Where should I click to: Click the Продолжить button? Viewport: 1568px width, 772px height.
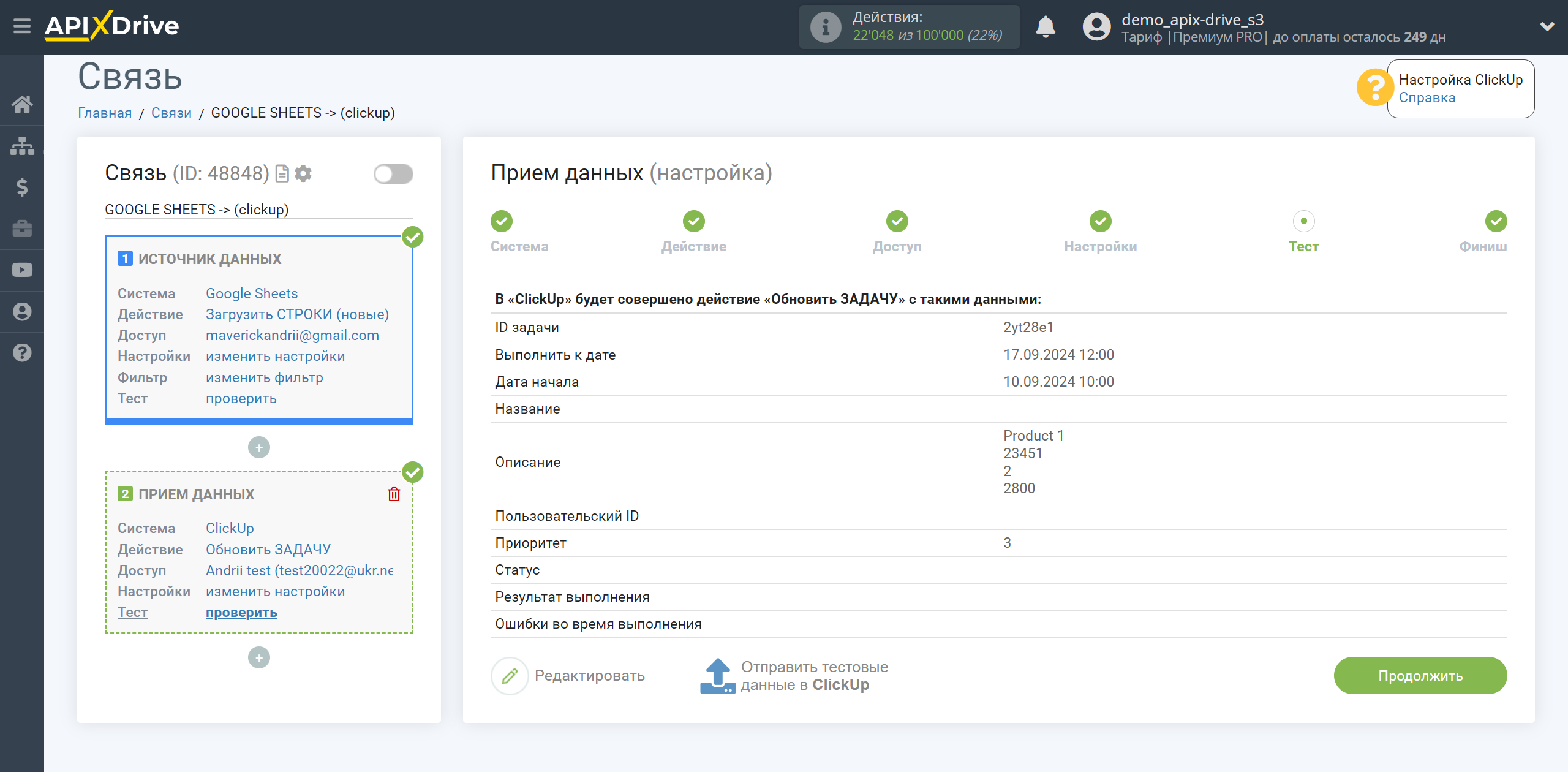coord(1420,676)
